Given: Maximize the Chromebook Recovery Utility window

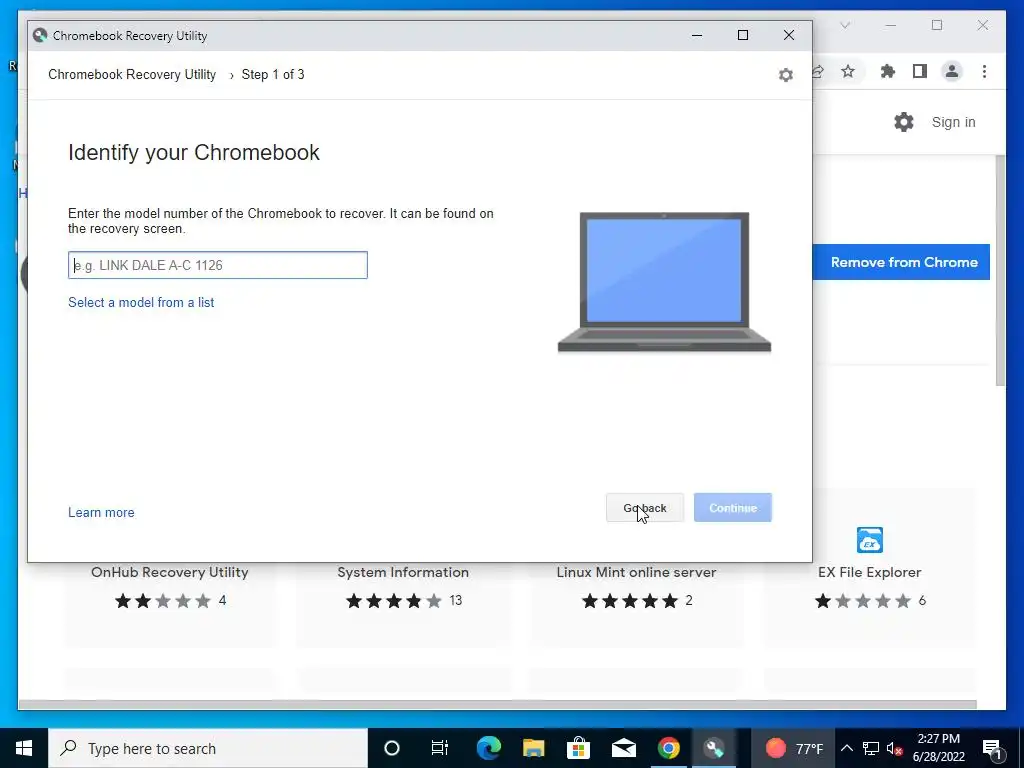Looking at the screenshot, I should (x=743, y=35).
